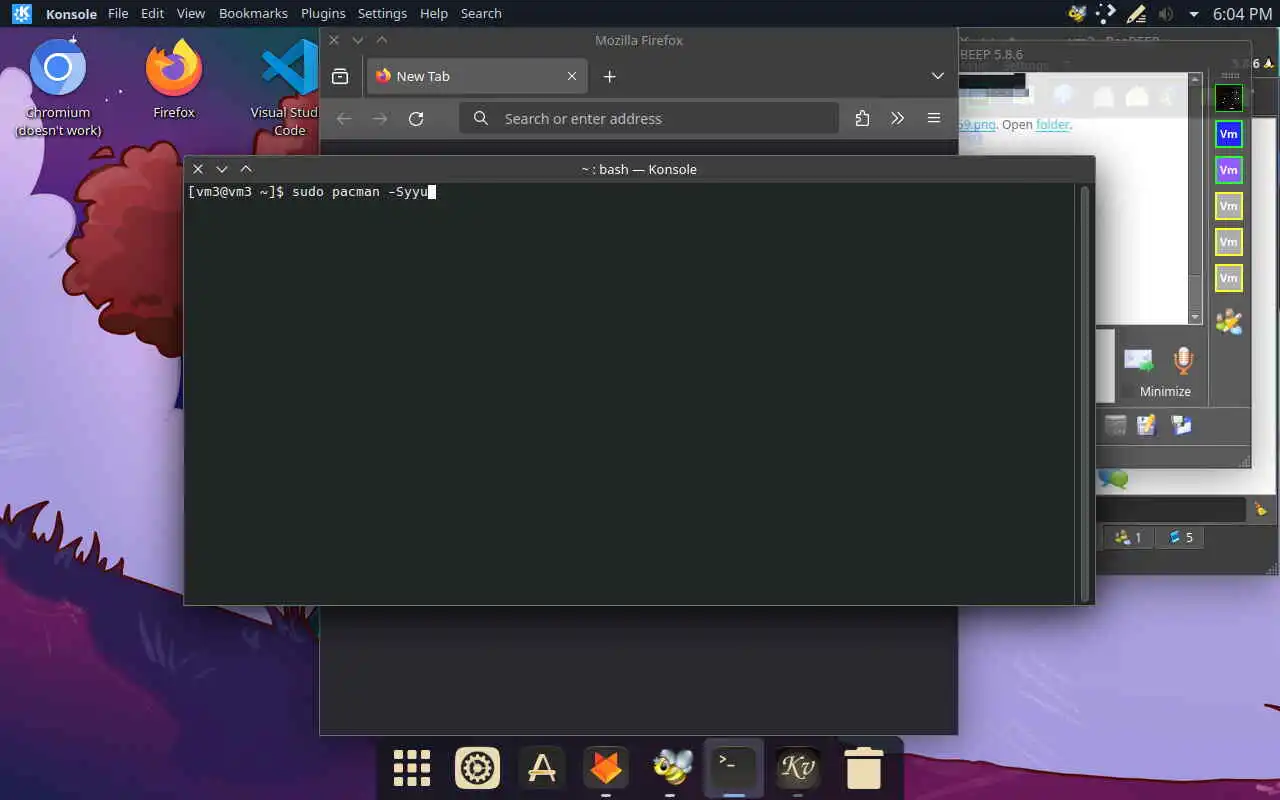The height and width of the screenshot is (800, 1280).
Task: Click BeeBEEP chat scrollbar up arrow
Action: (x=1195, y=79)
